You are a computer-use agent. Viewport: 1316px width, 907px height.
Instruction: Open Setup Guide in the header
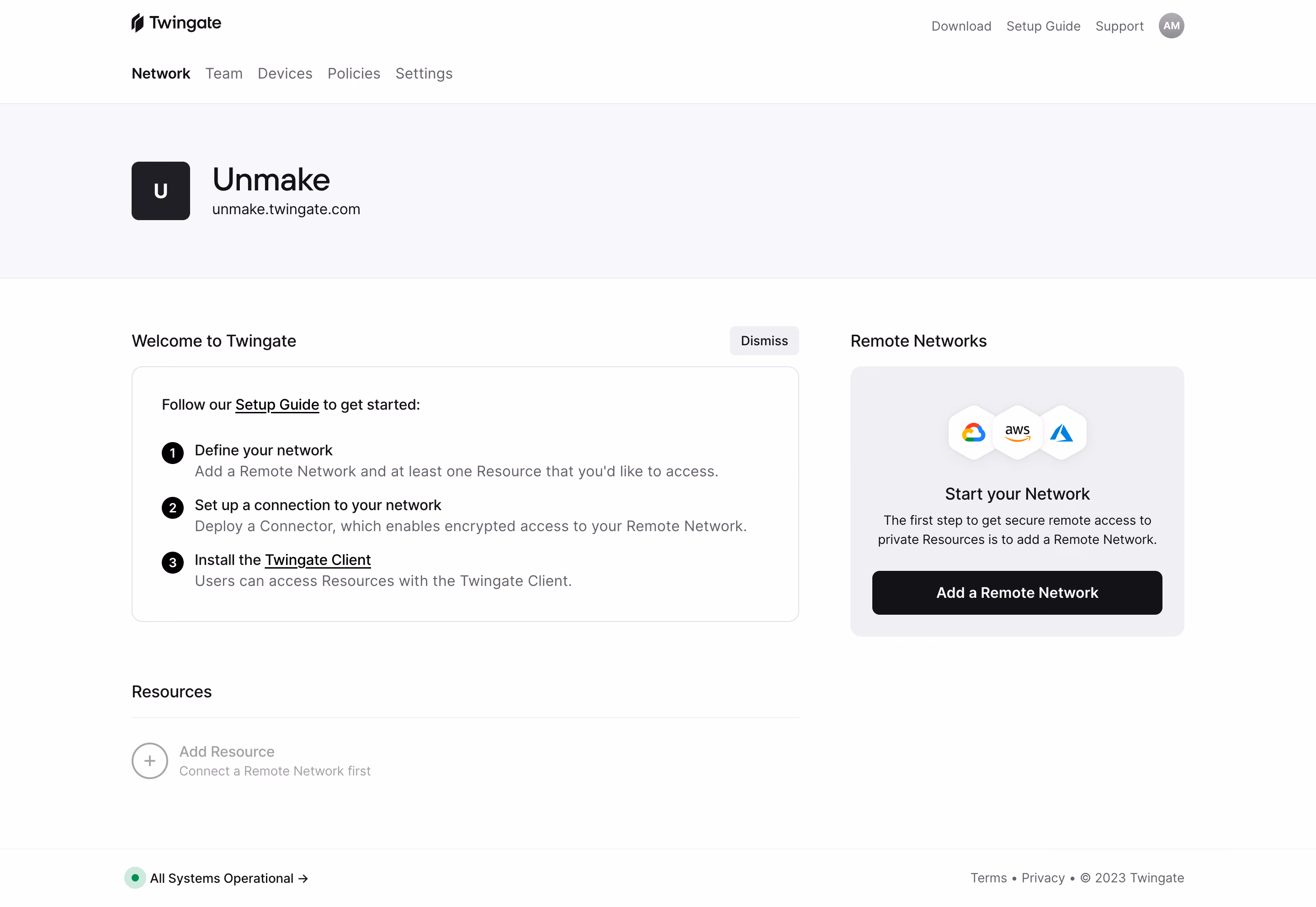point(1043,26)
